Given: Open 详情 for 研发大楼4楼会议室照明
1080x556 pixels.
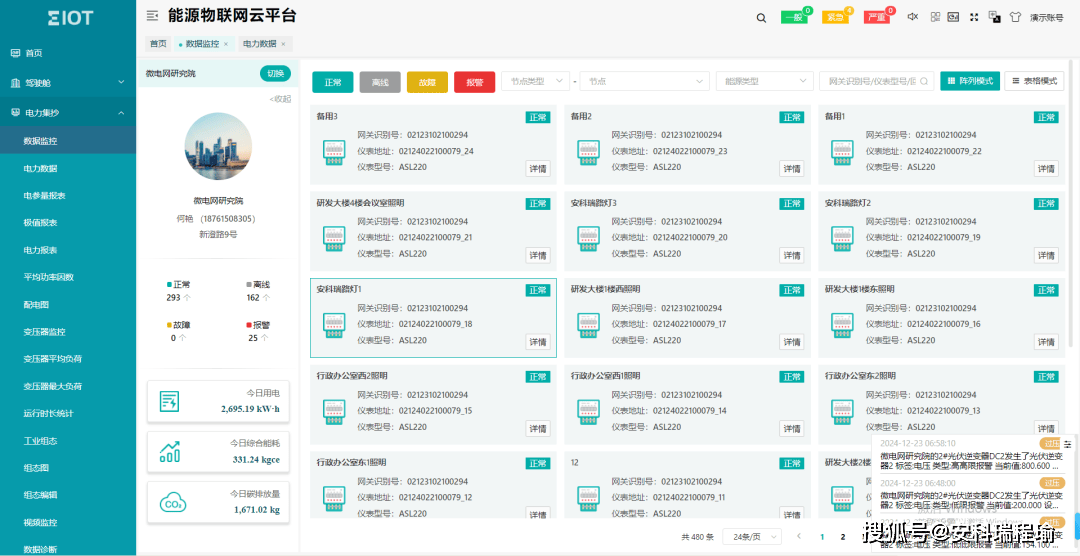Looking at the screenshot, I should (x=538, y=256).
